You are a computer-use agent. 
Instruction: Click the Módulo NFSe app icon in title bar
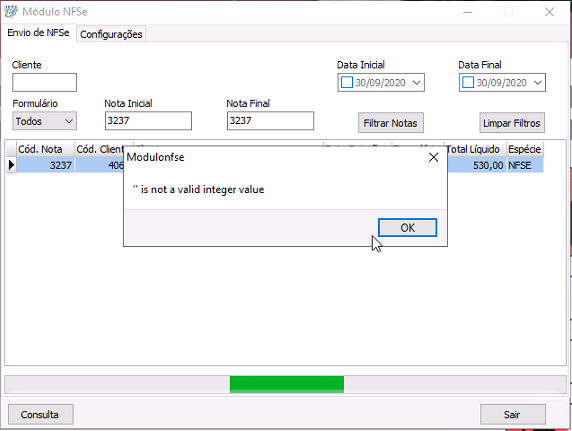pos(11,12)
